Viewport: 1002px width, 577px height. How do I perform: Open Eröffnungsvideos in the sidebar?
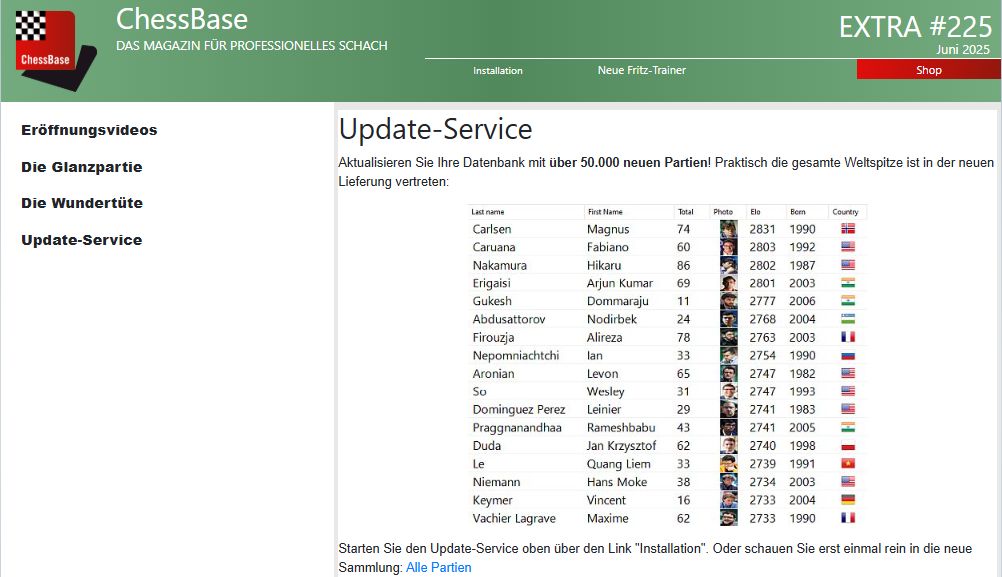(89, 130)
